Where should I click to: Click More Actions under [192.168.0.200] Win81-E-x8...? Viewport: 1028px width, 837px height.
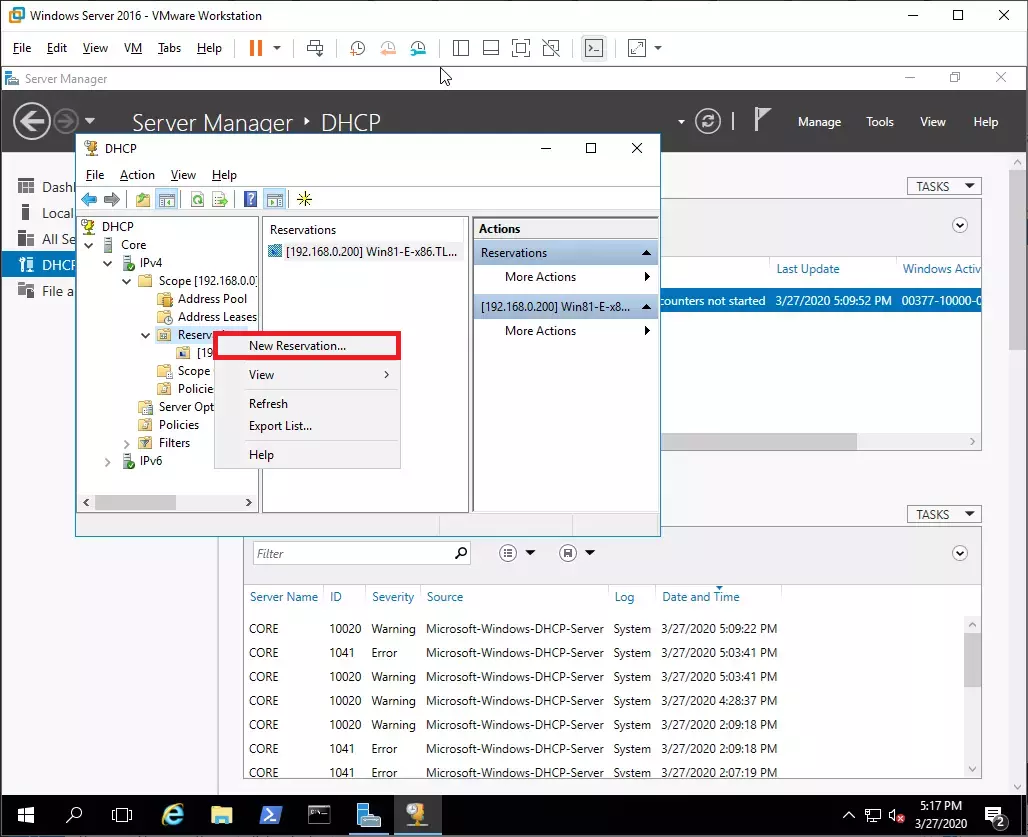(x=566, y=331)
